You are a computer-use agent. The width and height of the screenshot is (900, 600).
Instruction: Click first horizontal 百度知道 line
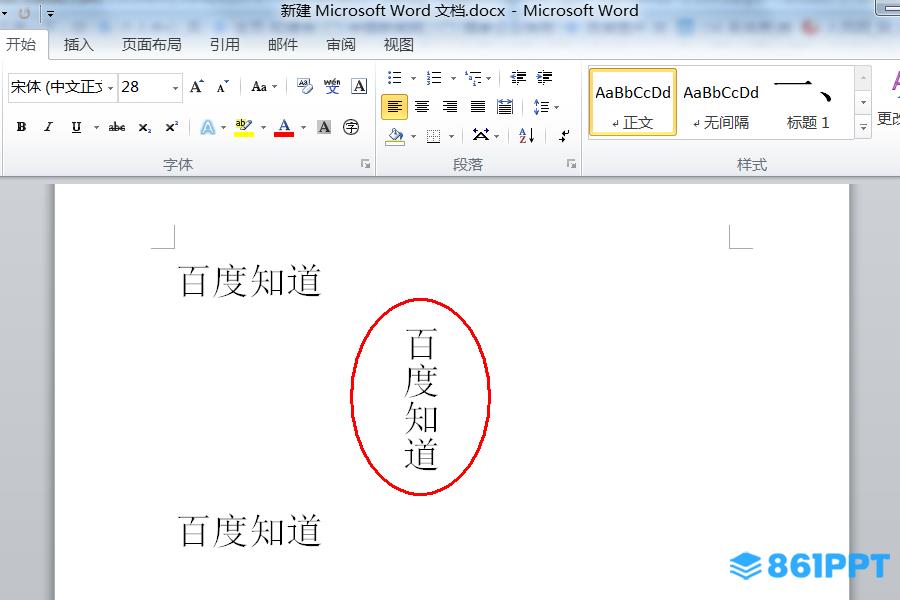249,281
